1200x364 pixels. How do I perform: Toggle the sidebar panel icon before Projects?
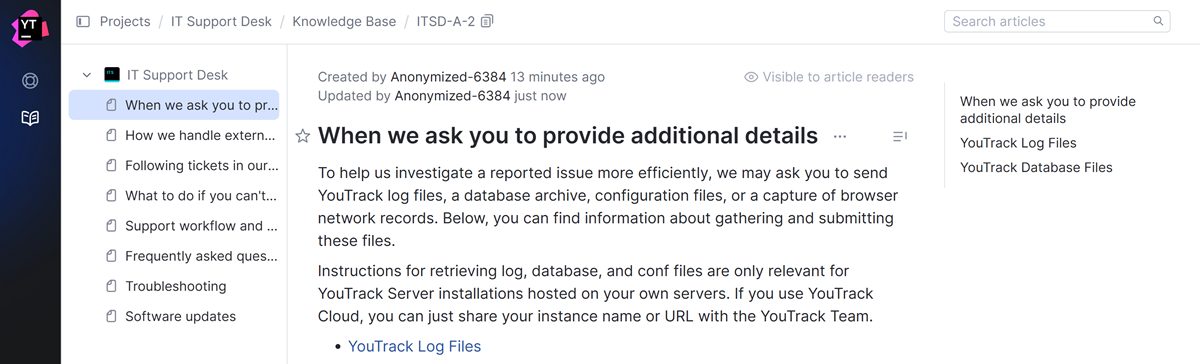click(x=83, y=21)
